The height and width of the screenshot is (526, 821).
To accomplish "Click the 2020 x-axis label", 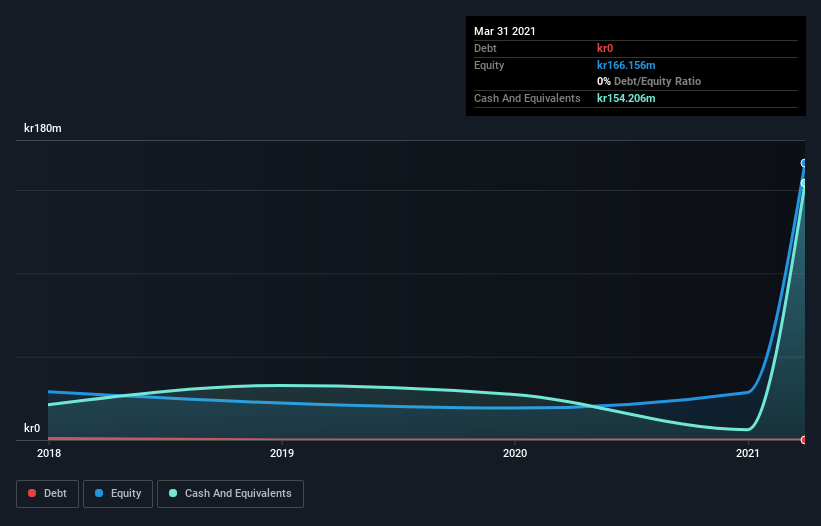I will coord(515,453).
